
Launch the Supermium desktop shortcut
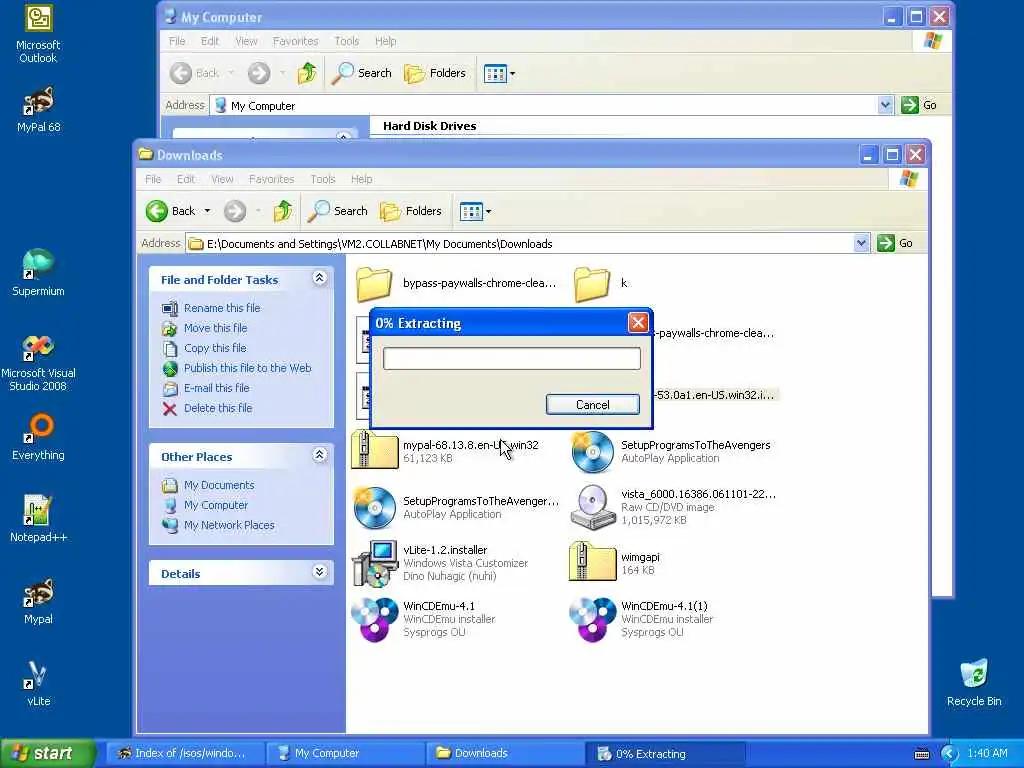click(x=38, y=272)
